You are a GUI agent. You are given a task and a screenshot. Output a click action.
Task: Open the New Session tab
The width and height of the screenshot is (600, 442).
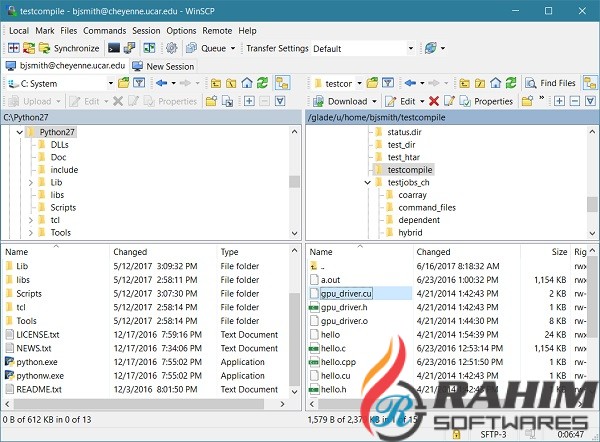tap(163, 66)
